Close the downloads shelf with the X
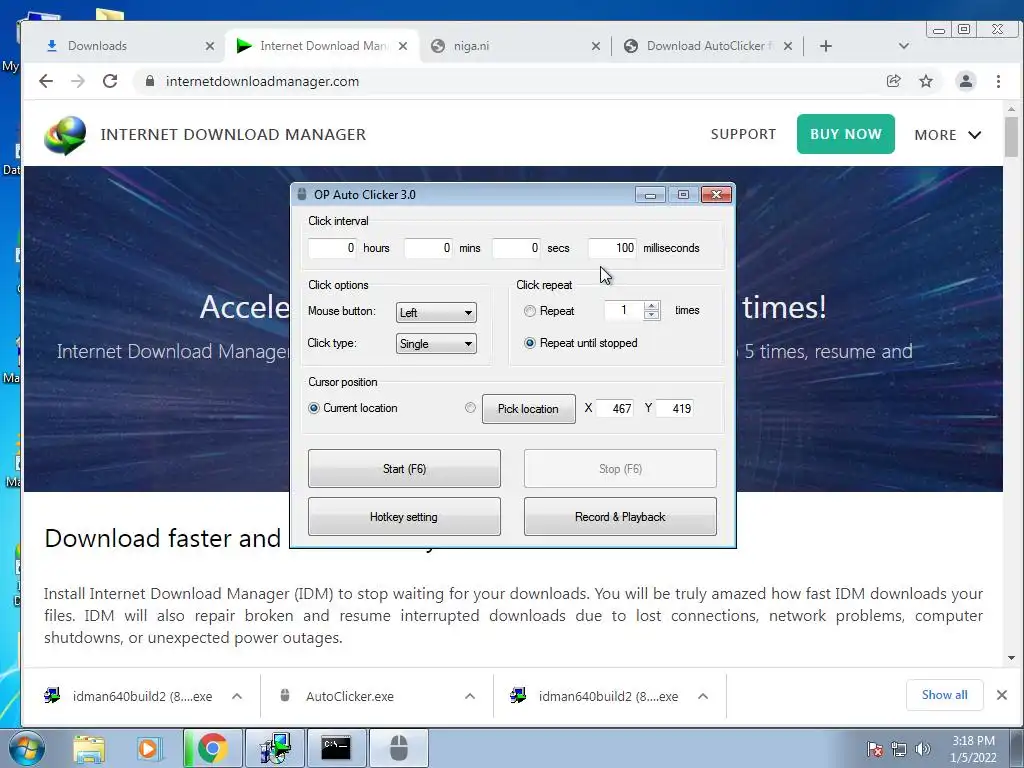Image resolution: width=1024 pixels, height=768 pixels. pyautogui.click(x=1002, y=695)
